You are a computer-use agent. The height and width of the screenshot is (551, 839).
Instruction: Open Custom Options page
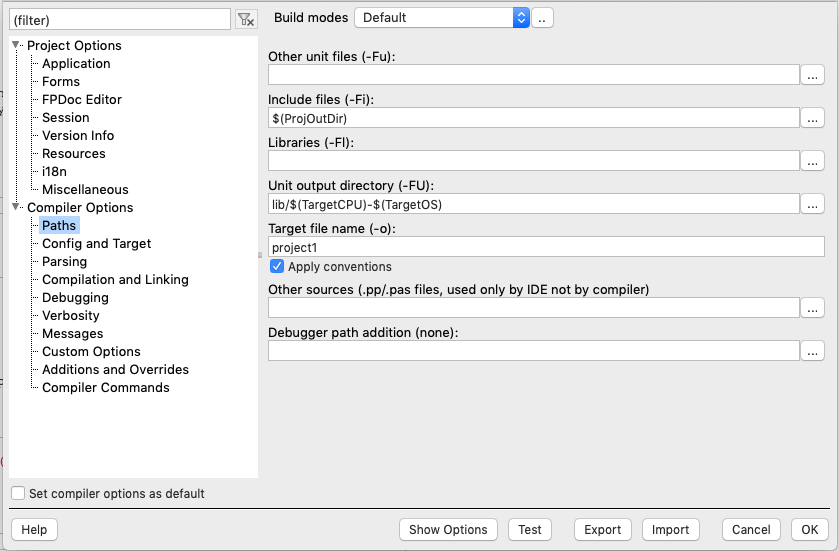[91, 351]
